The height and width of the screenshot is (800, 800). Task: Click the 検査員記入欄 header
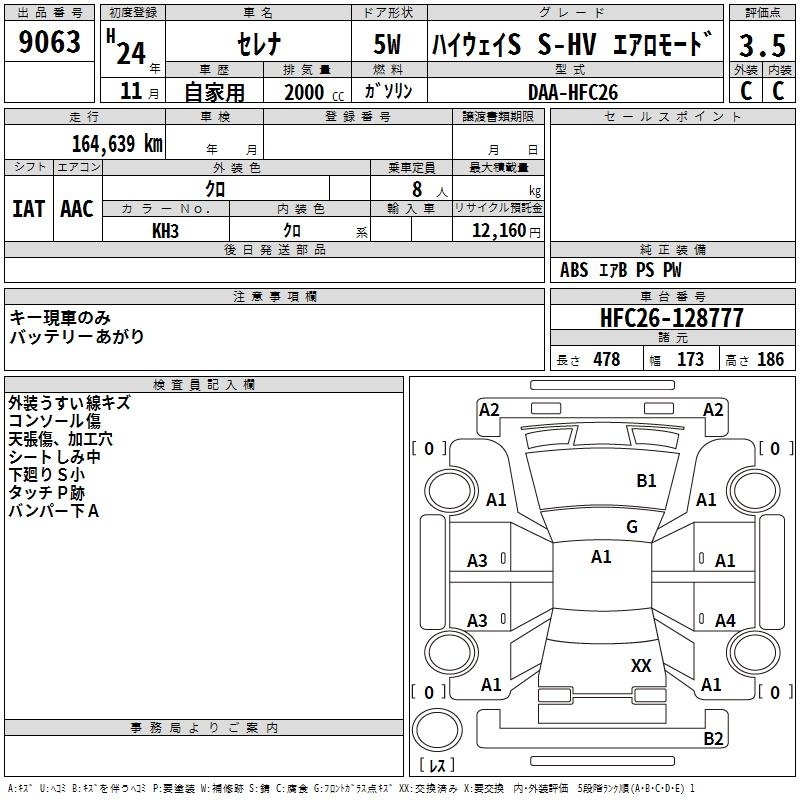point(204,385)
